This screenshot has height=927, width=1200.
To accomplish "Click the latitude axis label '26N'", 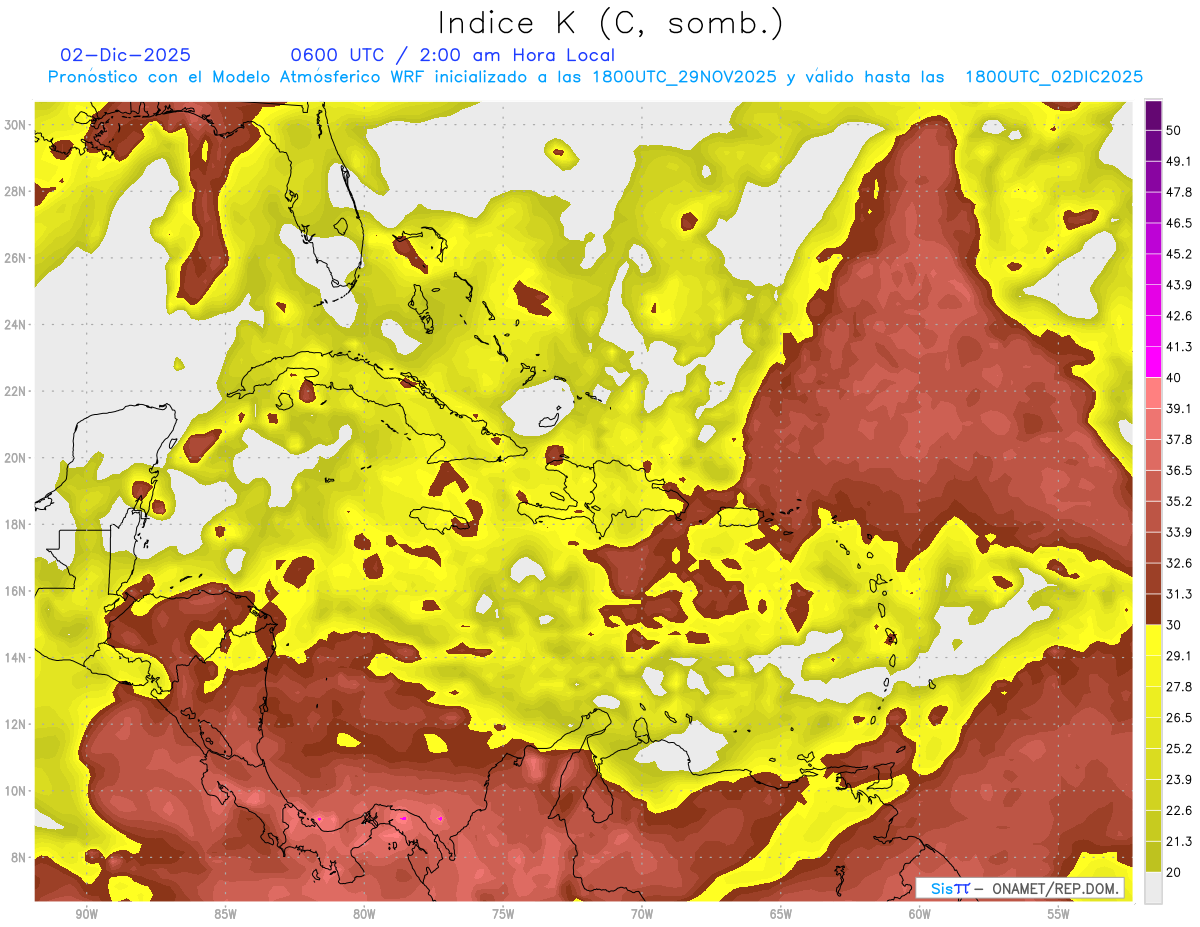I will 17,258.
